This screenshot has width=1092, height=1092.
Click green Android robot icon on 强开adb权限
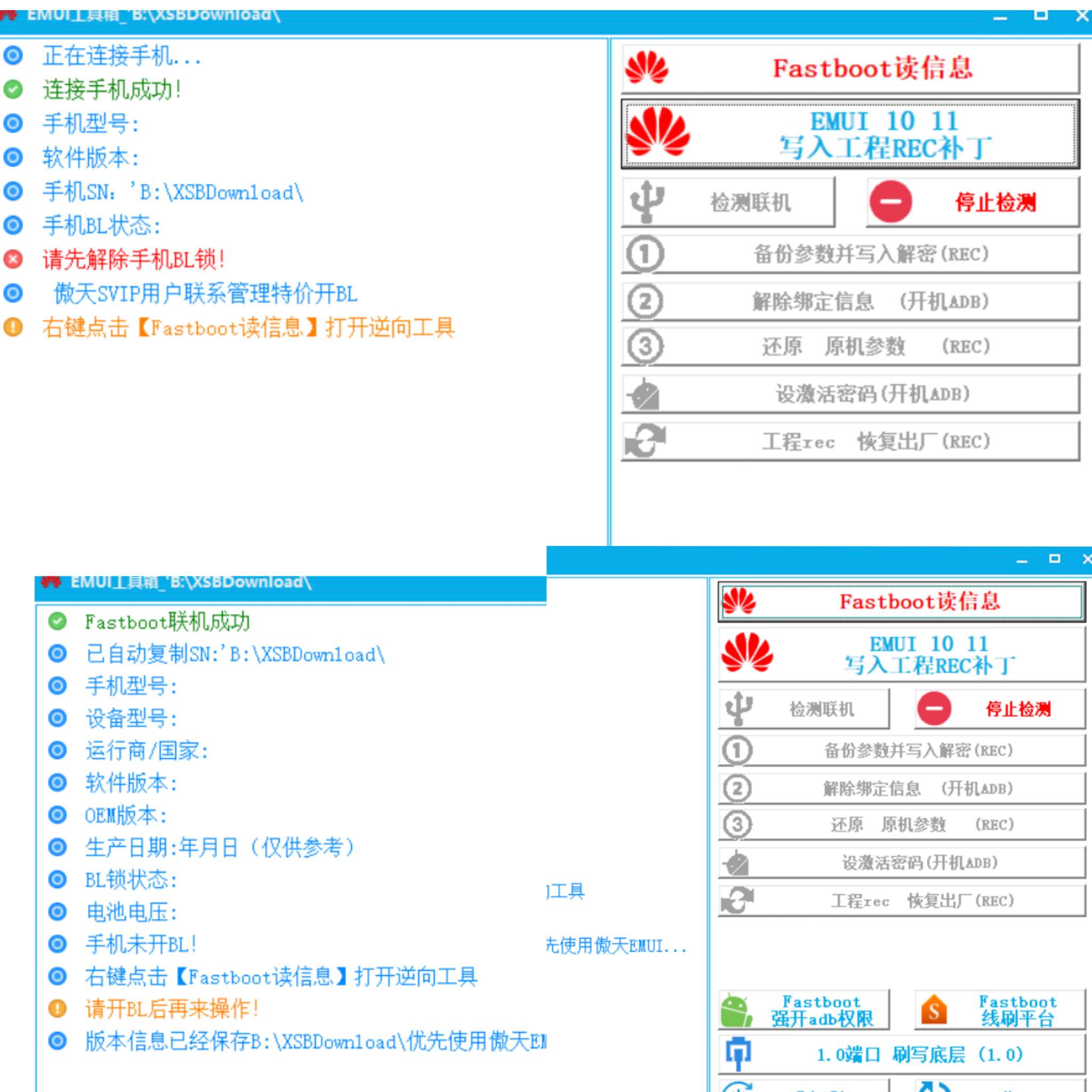[x=736, y=1010]
